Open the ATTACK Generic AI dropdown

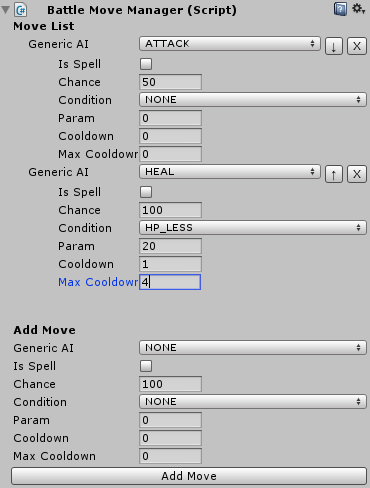(x=230, y=44)
